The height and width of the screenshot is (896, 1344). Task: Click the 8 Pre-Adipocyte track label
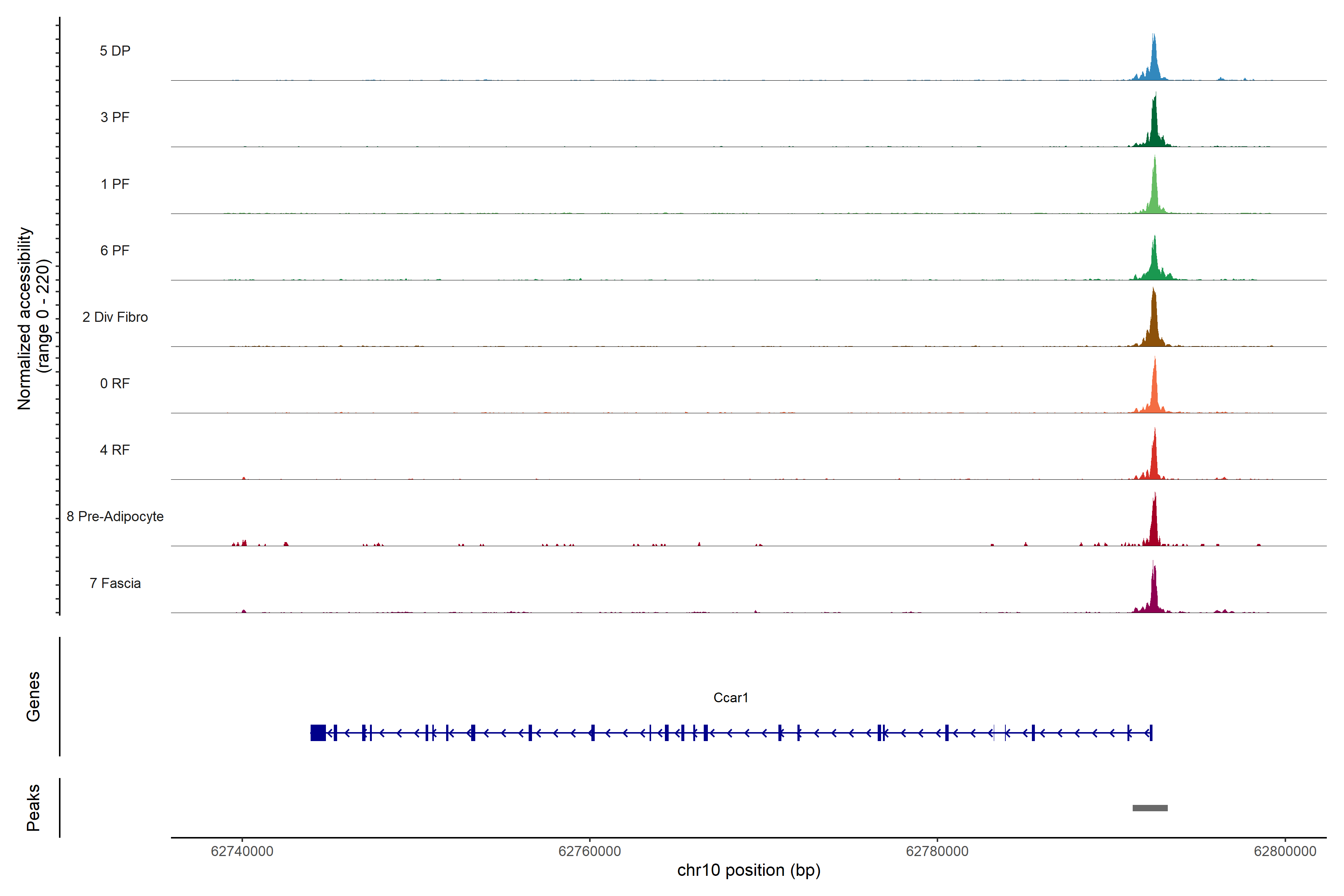click(x=115, y=517)
